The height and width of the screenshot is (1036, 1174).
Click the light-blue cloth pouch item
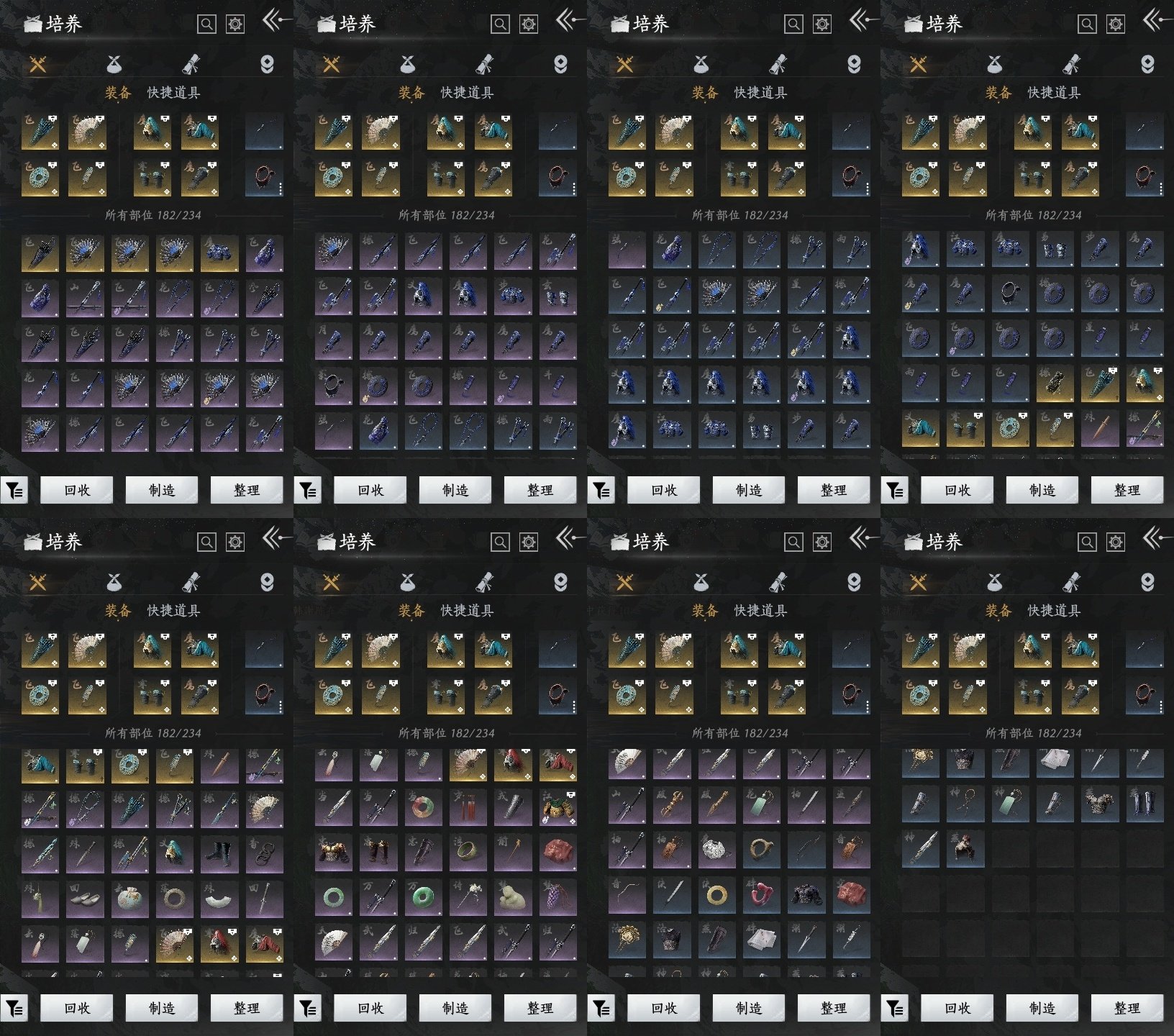[130, 898]
